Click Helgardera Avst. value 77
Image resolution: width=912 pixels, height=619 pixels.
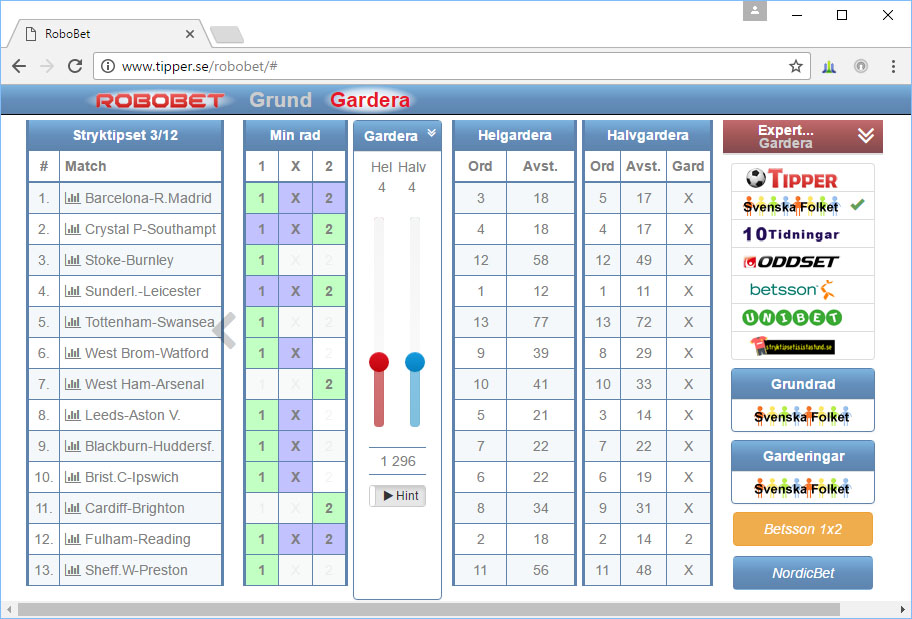click(x=540, y=322)
